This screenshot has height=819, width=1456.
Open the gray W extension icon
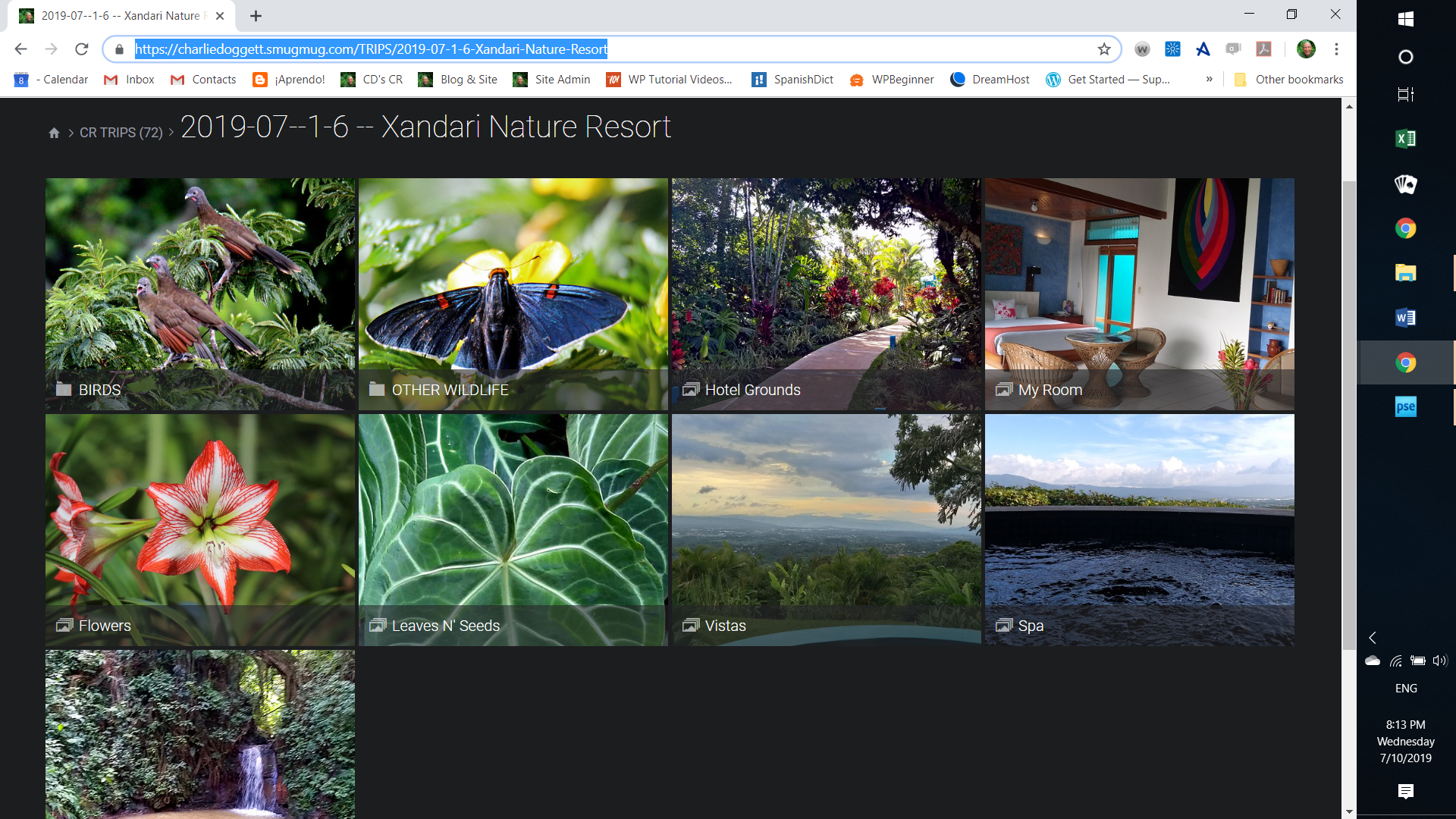pyautogui.click(x=1142, y=49)
